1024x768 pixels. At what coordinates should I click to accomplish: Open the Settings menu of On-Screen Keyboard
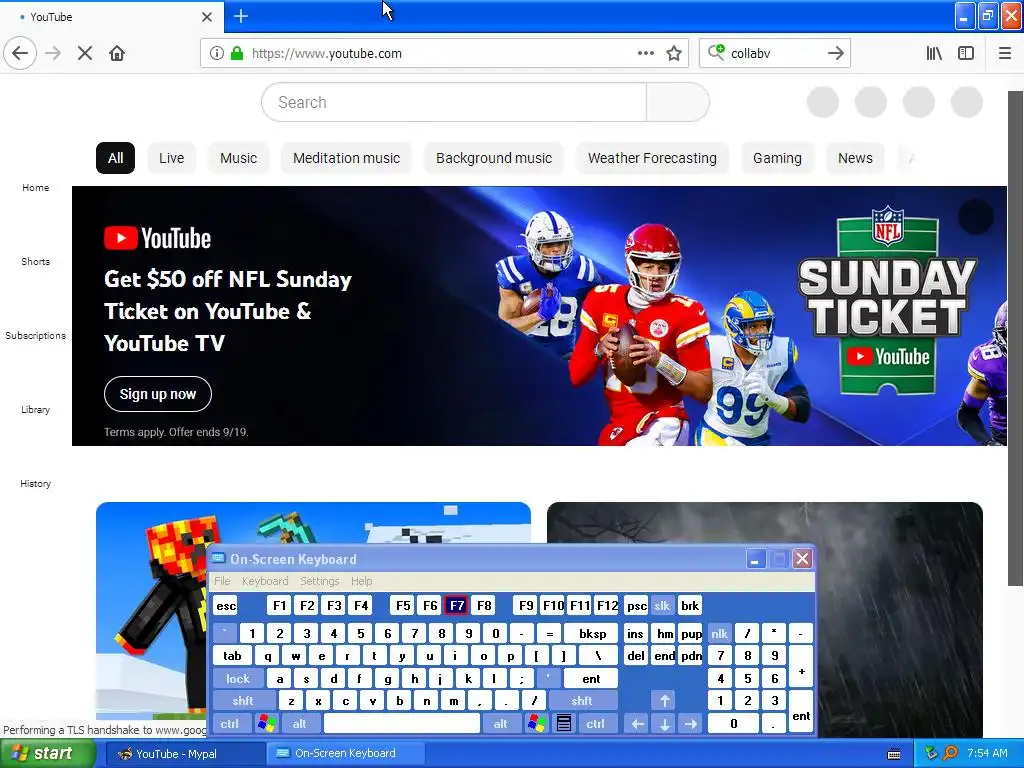click(x=319, y=581)
